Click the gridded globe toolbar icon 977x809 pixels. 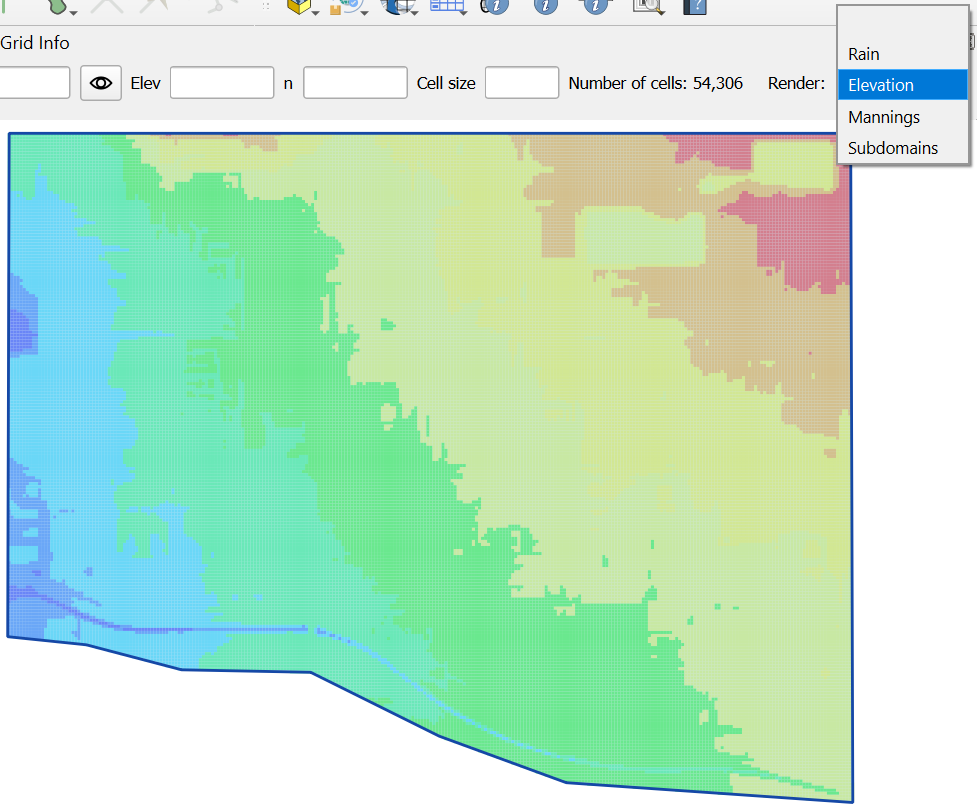pos(398,7)
